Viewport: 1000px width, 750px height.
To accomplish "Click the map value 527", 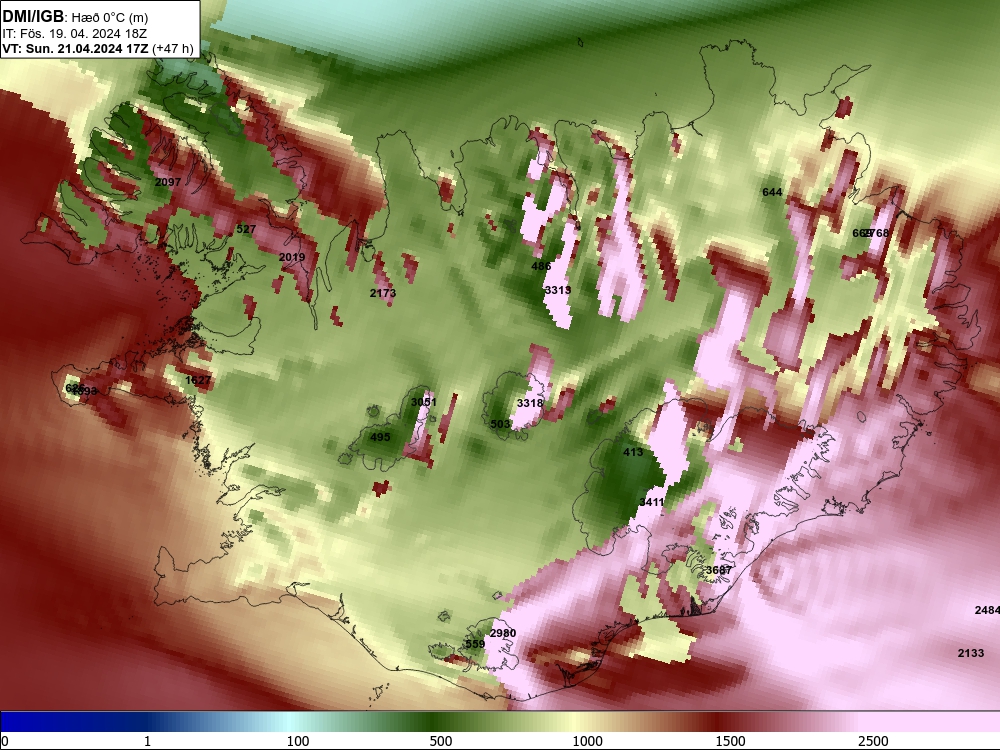I will pos(246,229).
